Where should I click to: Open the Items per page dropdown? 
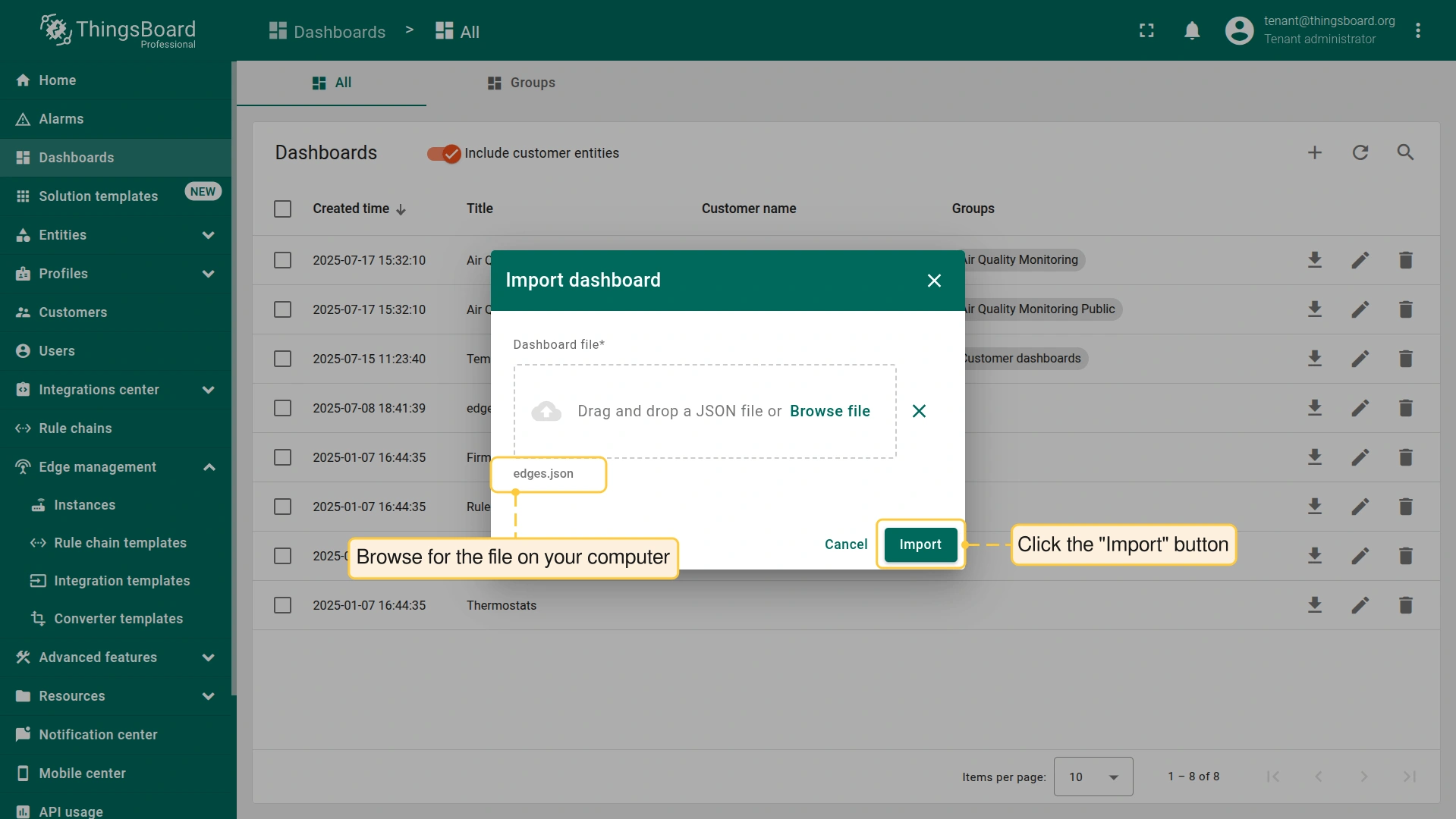1093,777
